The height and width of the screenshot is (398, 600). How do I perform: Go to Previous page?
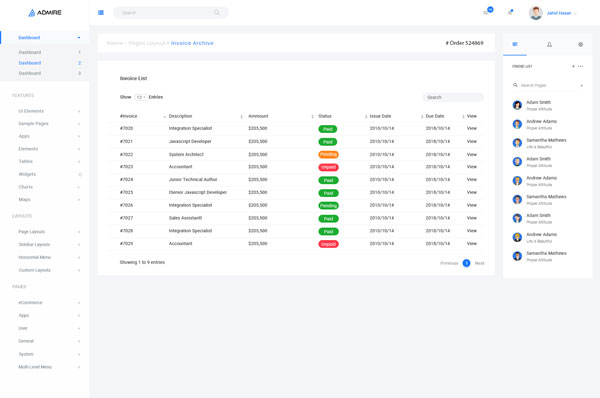coord(449,263)
